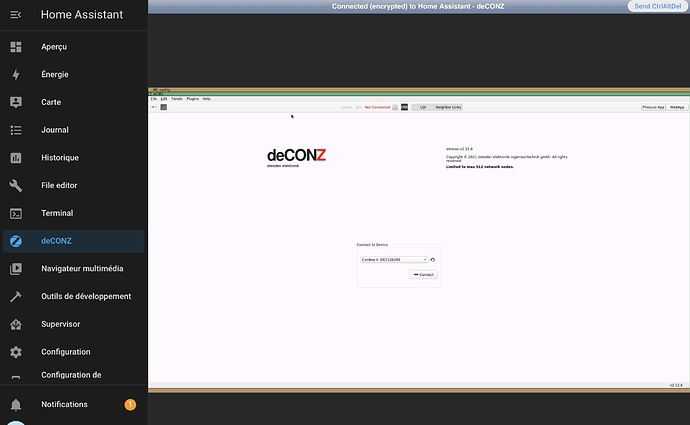
Task: Click the Home Assistant title
Action: point(82,15)
